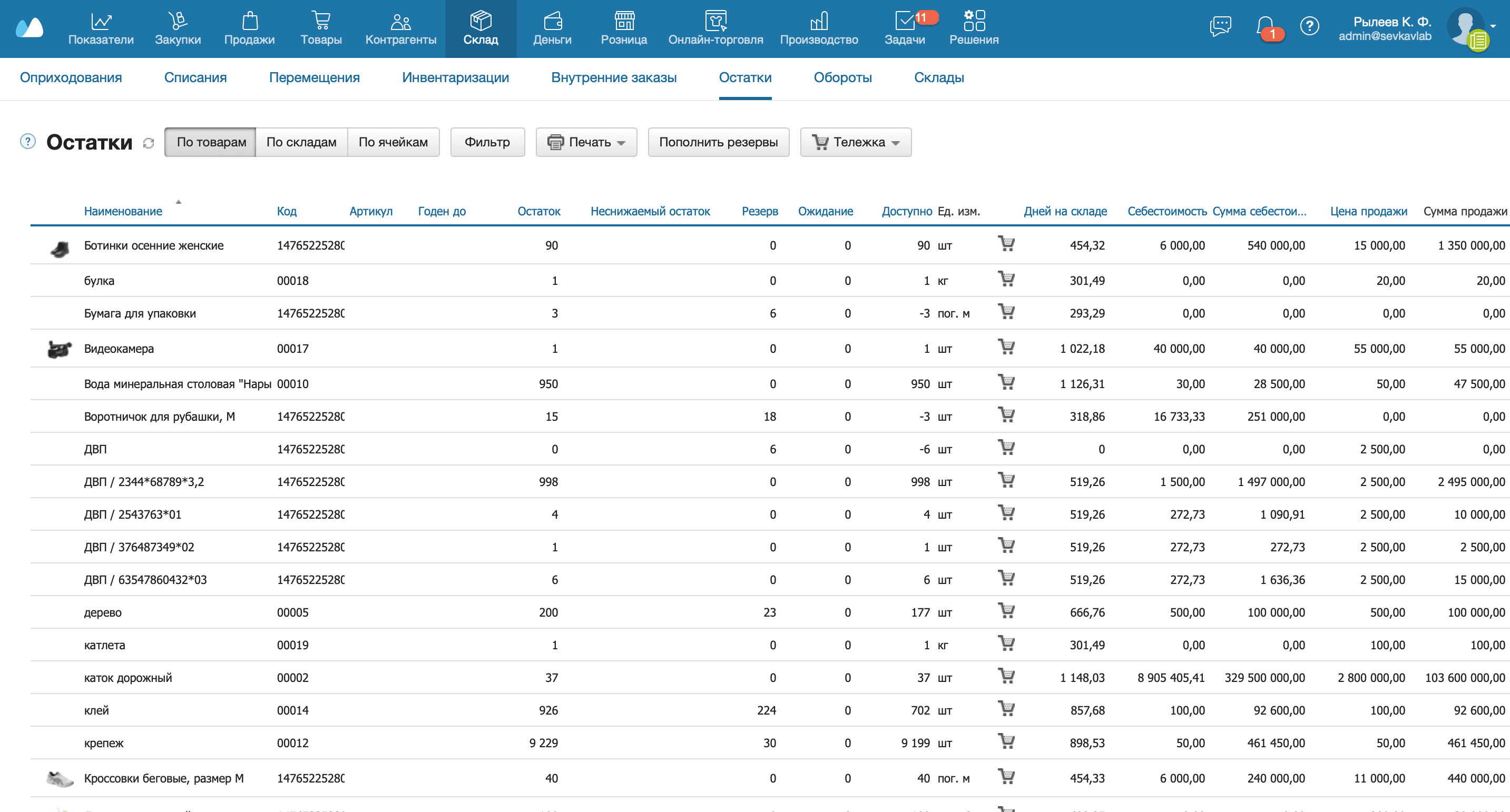Switch the view to По складам

301,142
